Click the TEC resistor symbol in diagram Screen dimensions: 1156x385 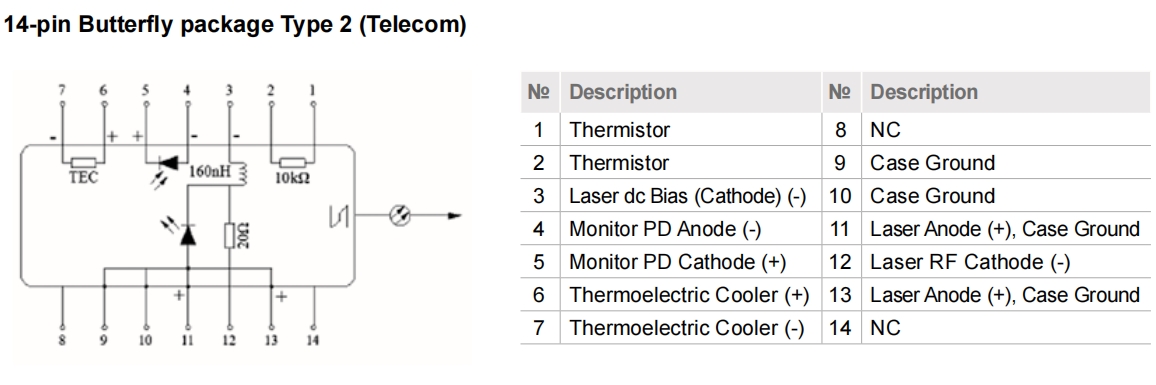pyautogui.click(x=83, y=163)
